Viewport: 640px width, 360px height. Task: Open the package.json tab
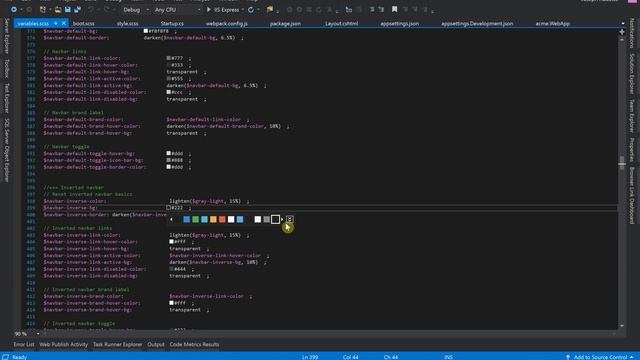(x=285, y=24)
